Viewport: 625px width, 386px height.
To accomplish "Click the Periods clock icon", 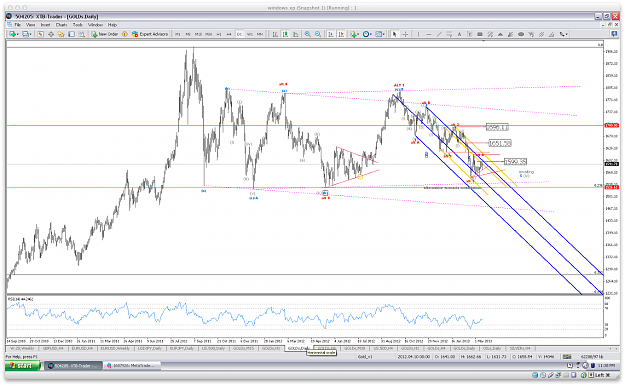I will pos(366,34).
